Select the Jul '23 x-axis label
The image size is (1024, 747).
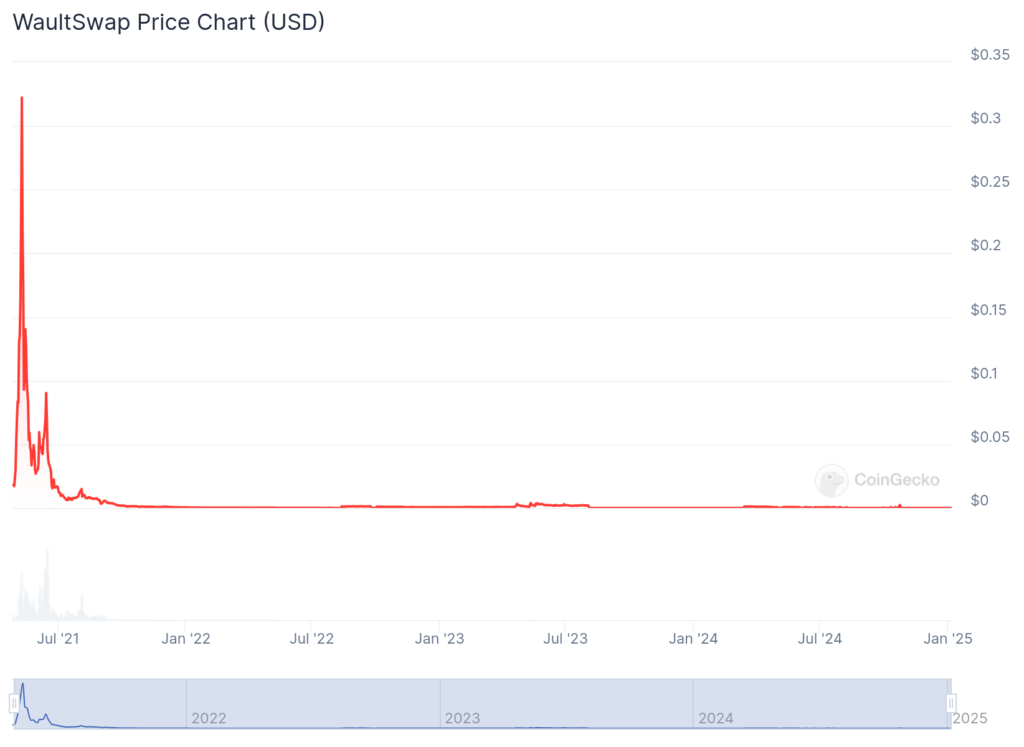point(566,638)
